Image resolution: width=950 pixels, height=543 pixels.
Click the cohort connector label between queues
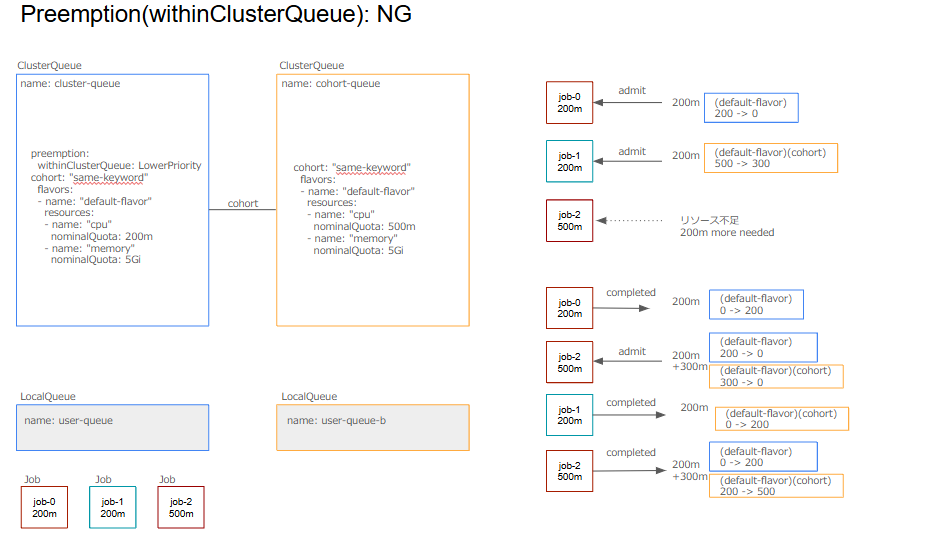coord(243,203)
